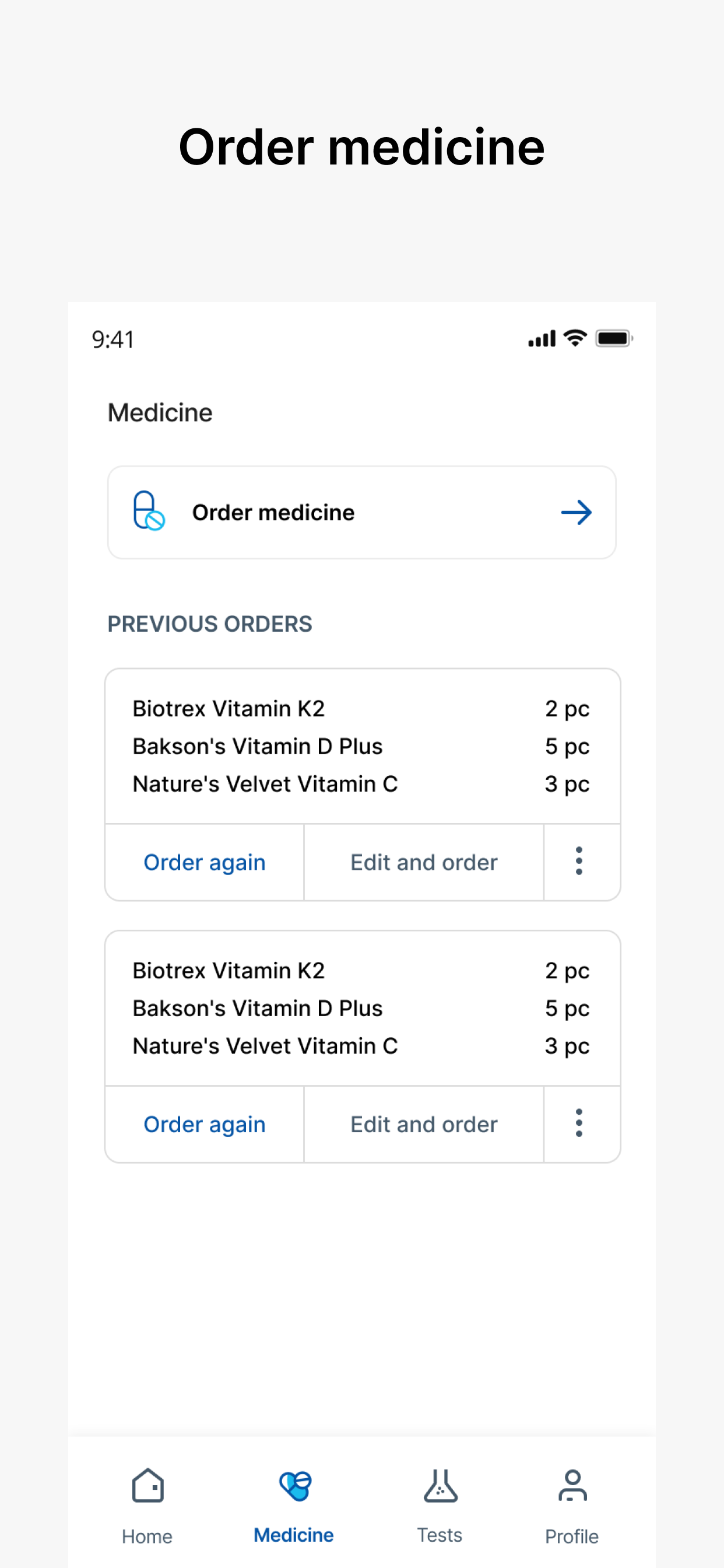
Task: Choose Edit and order on second order
Action: pos(424,1124)
